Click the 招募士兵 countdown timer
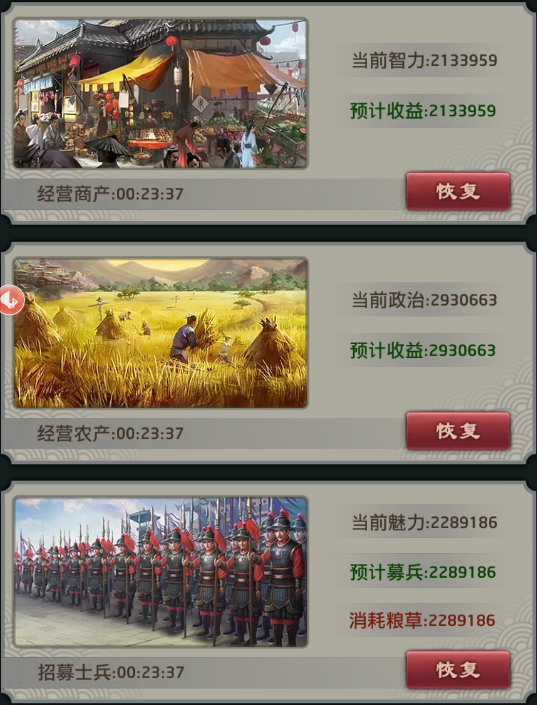This screenshot has height=705, width=537. tap(111, 672)
